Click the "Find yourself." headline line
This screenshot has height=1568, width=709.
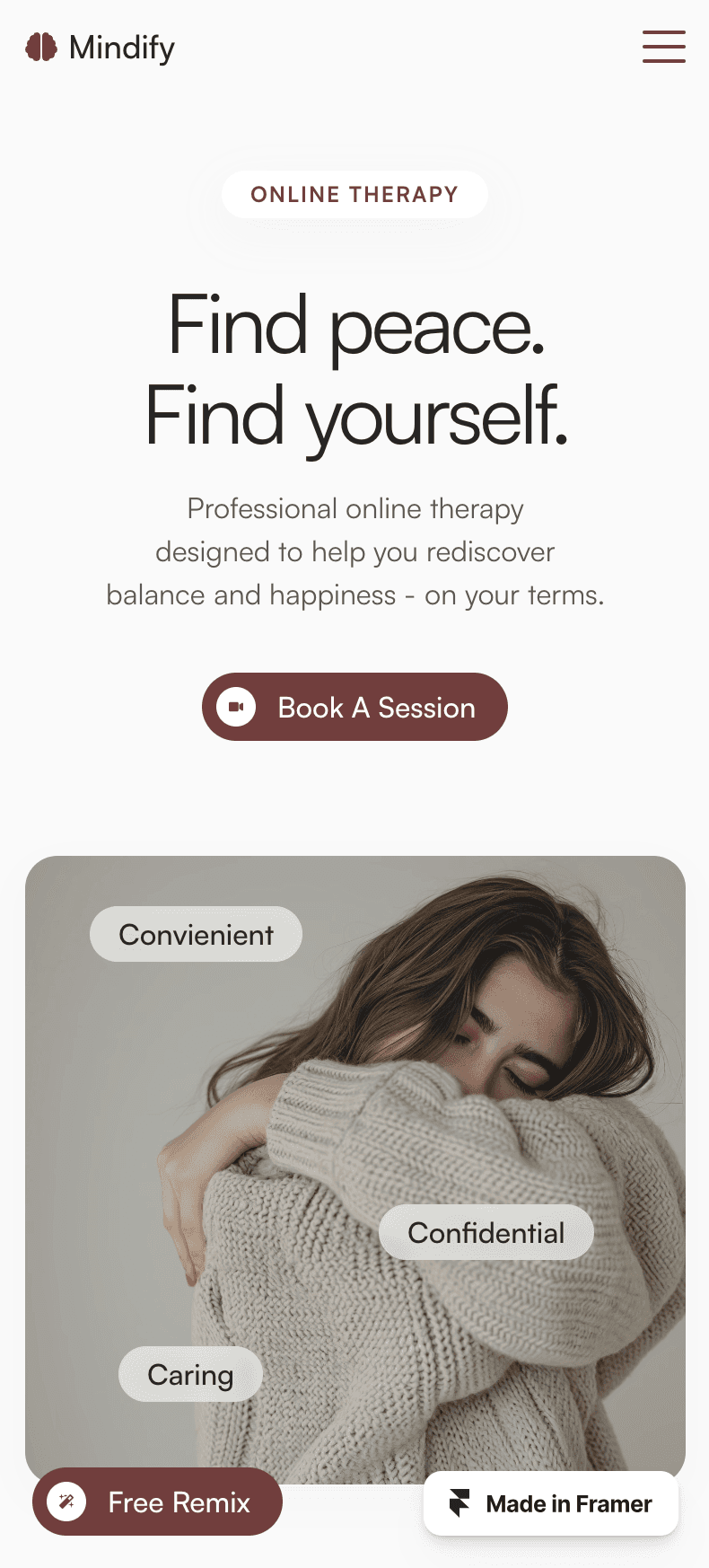click(356, 417)
